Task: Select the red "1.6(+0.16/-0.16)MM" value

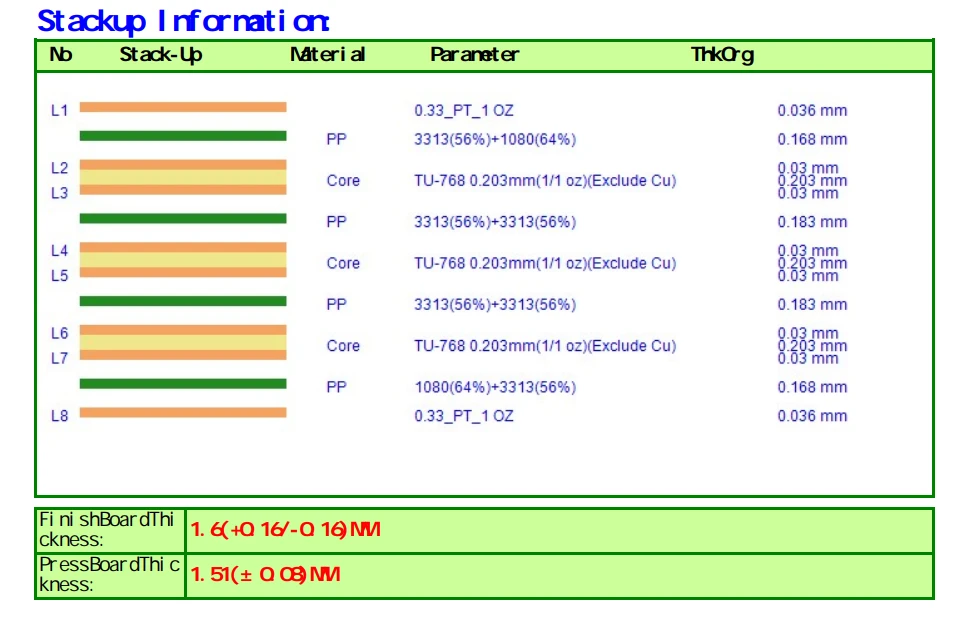Action: [x=285, y=529]
